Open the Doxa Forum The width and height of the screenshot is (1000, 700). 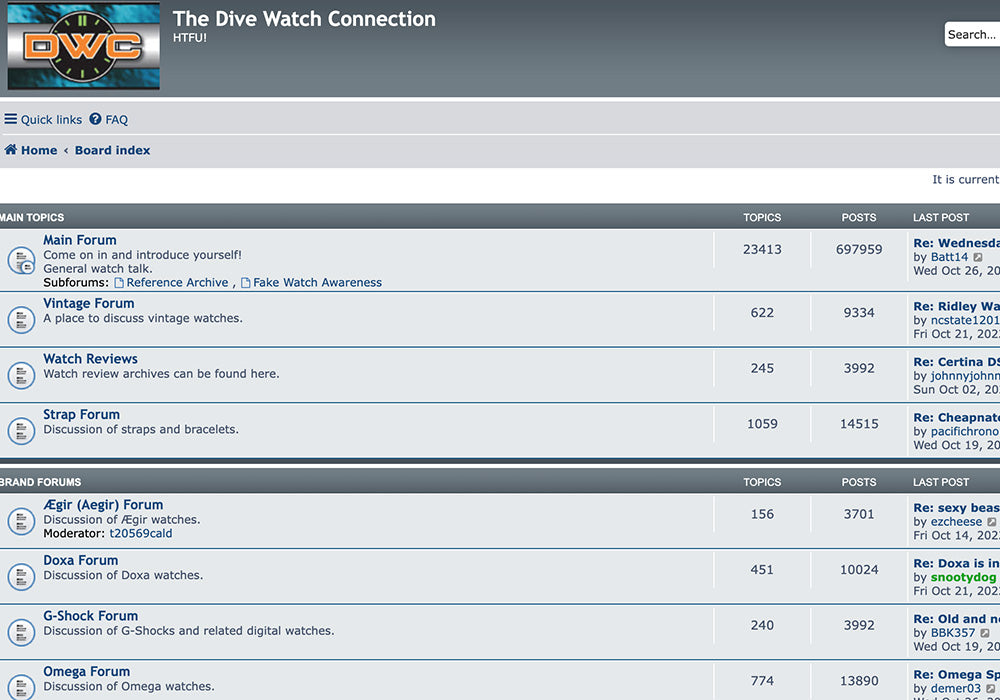(x=80, y=560)
